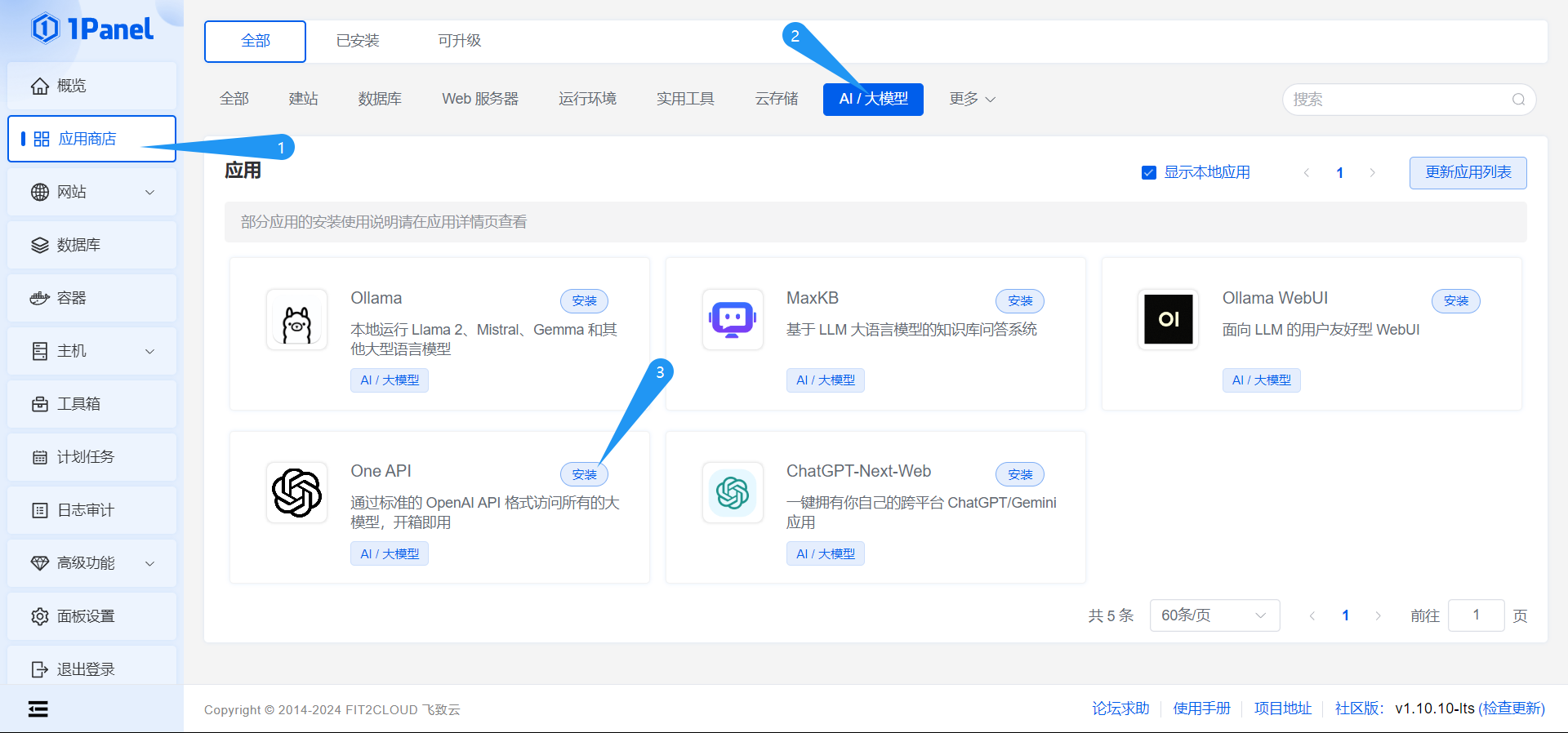The height and width of the screenshot is (733, 1568).
Task: Uncheck the 显示本地应用 checkbox
Action: pyautogui.click(x=1148, y=172)
